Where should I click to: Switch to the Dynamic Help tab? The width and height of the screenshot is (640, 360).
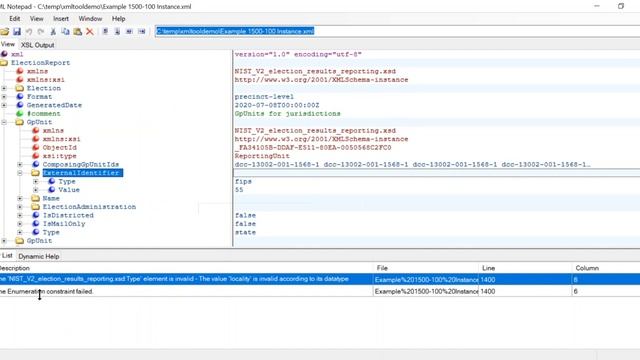pos(39,256)
